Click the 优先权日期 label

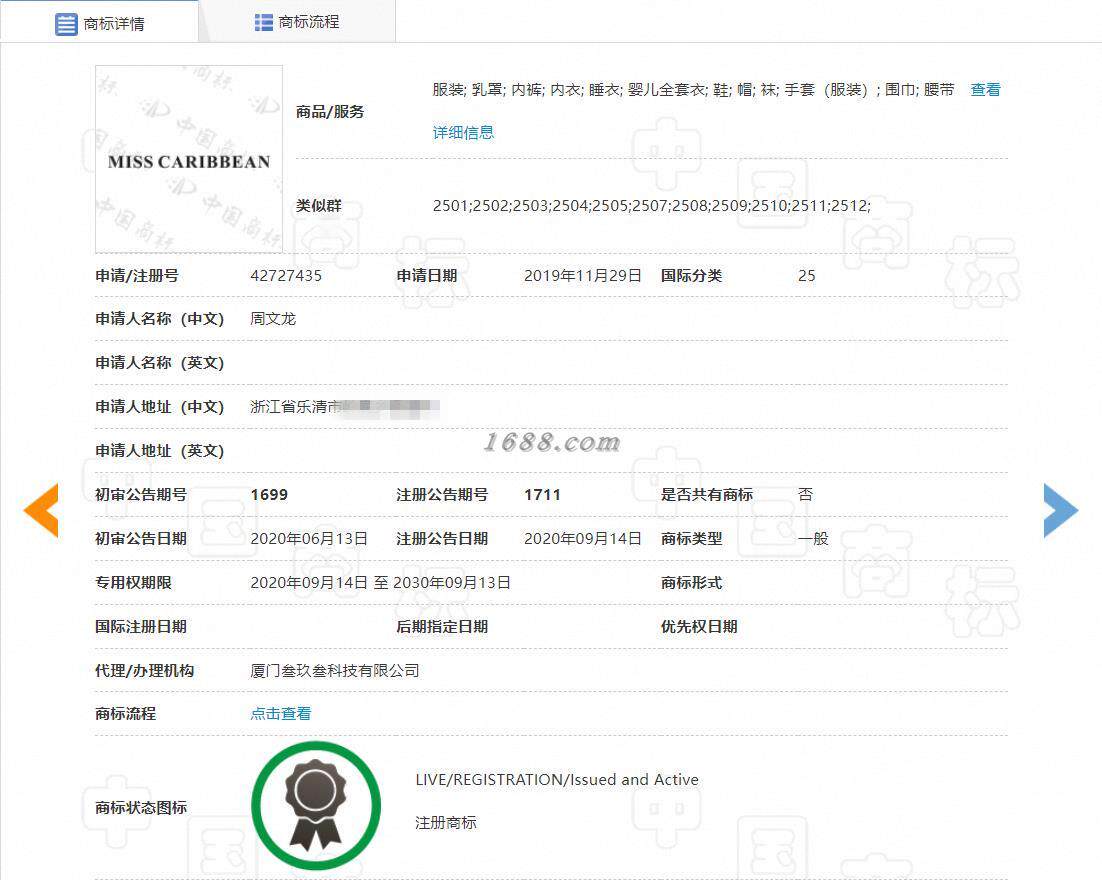coord(699,626)
